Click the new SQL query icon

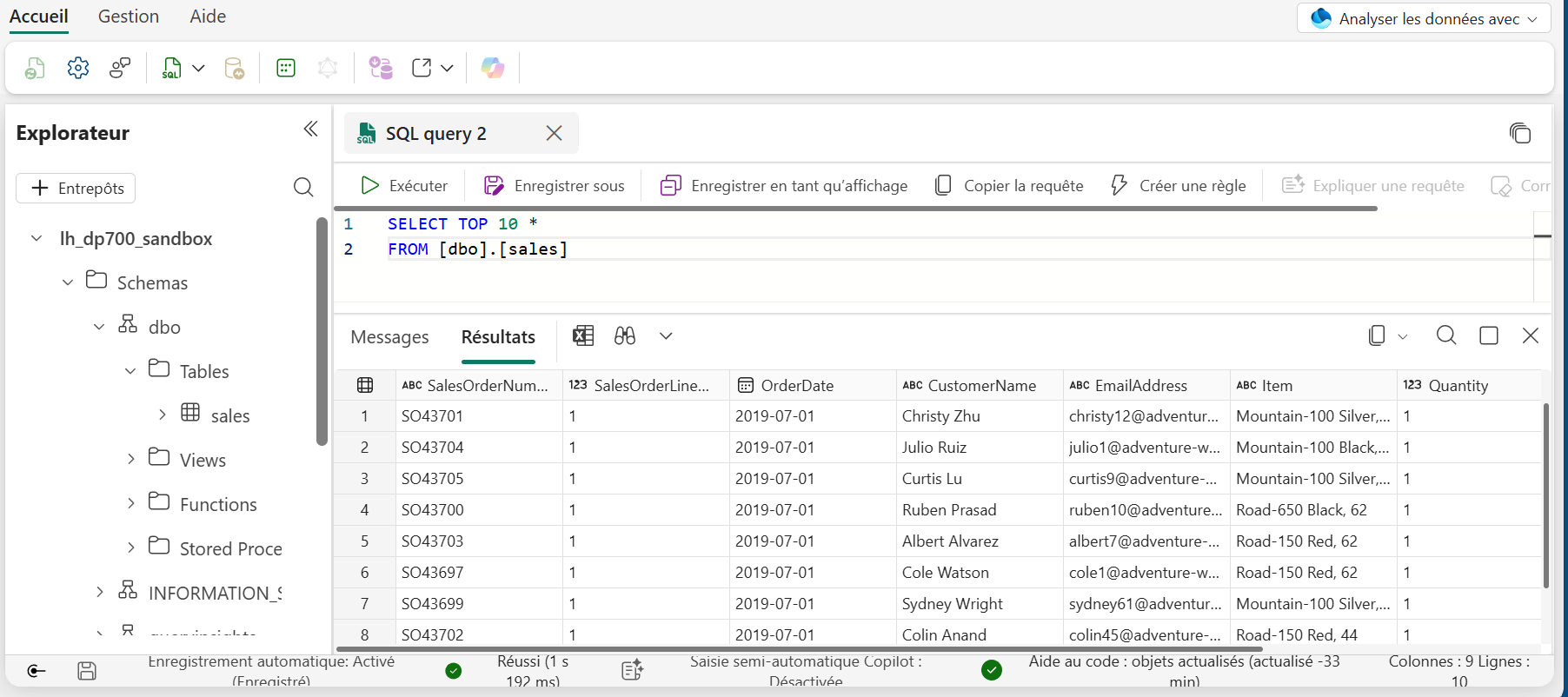pos(172,68)
